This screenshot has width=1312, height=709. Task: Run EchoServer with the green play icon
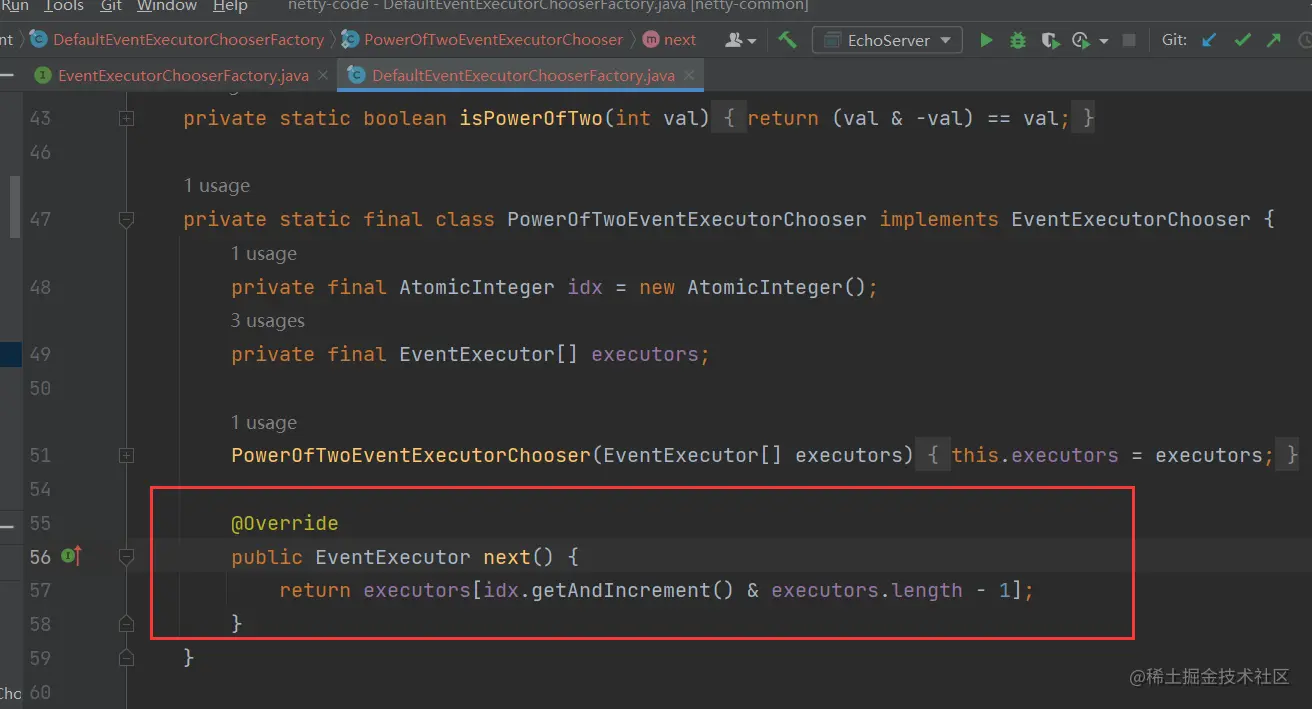tap(986, 40)
